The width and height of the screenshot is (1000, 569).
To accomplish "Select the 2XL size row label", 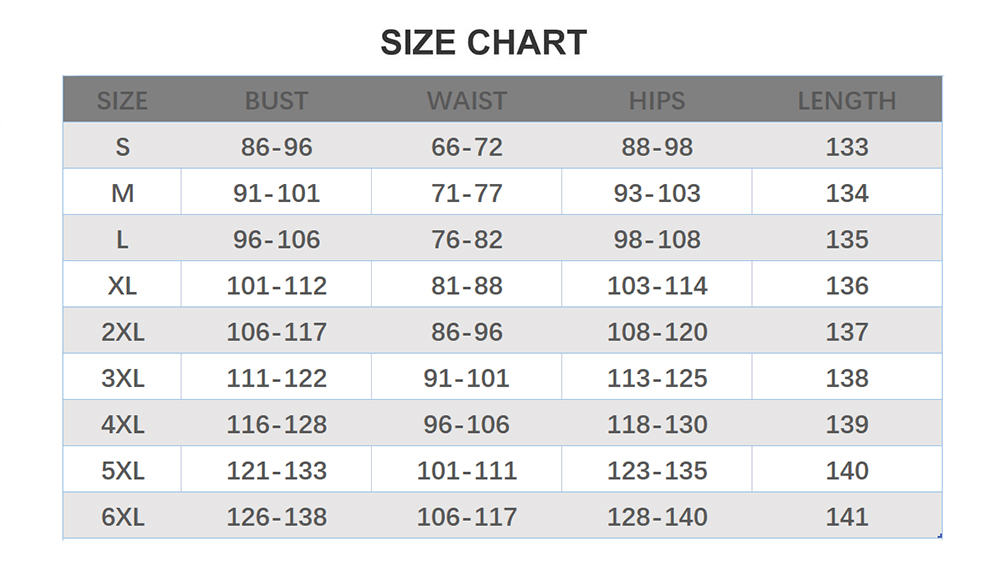I will 122,332.
